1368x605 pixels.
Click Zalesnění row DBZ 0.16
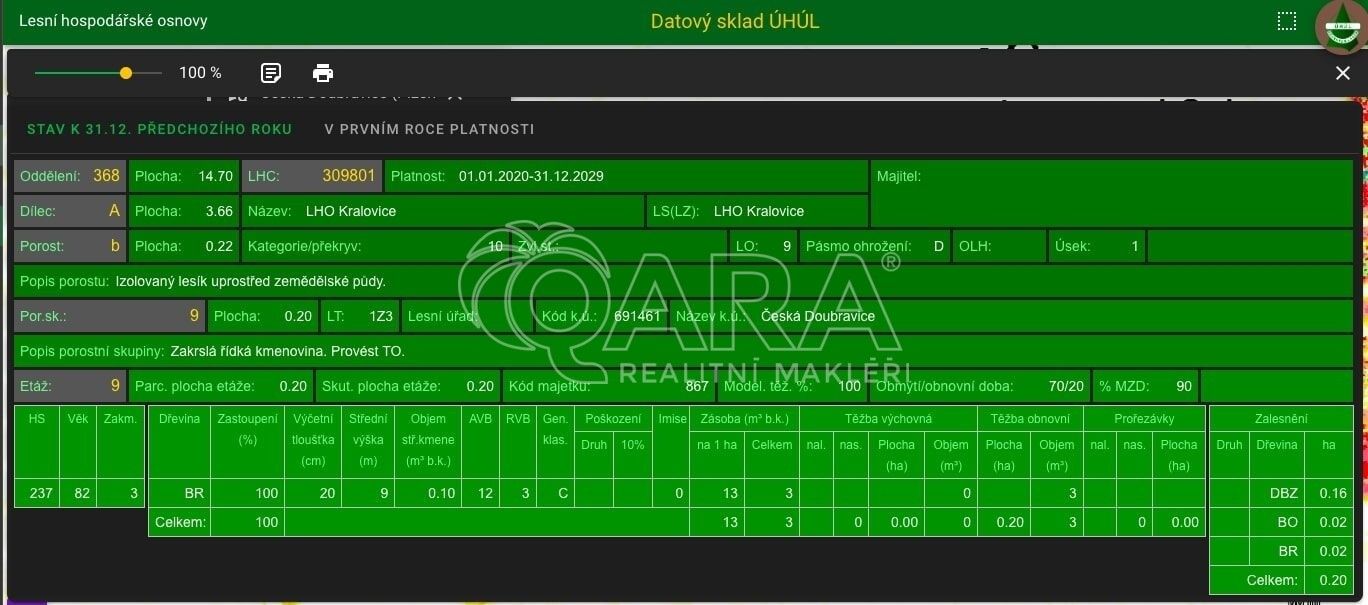(1281, 493)
